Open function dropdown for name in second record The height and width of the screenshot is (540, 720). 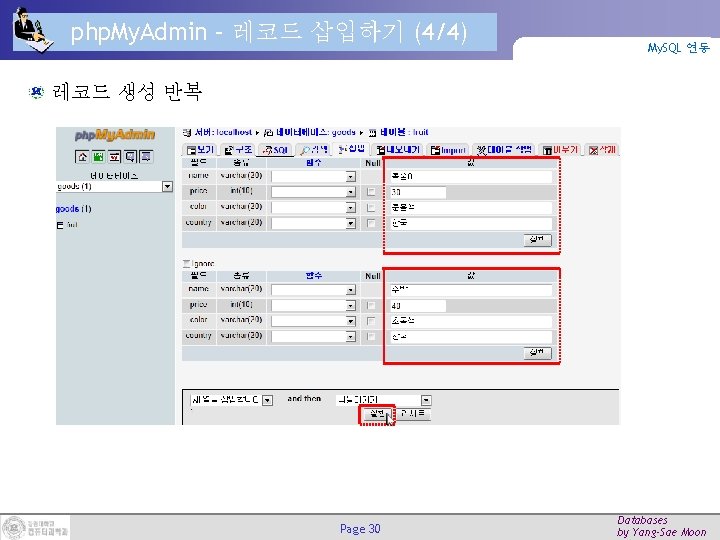[314, 290]
